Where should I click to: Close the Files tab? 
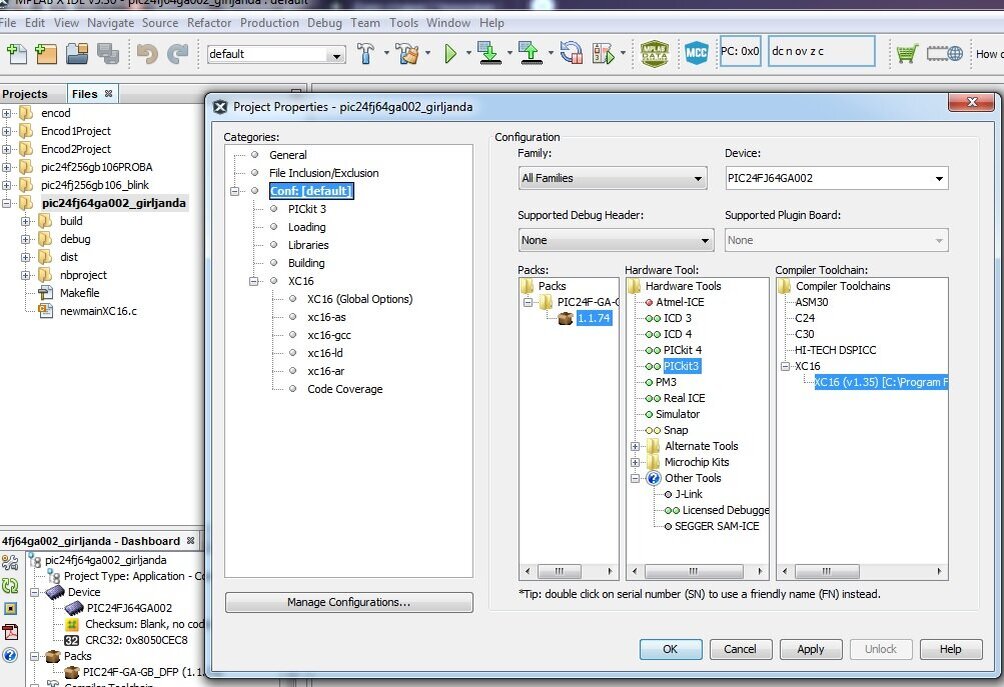click(109, 93)
